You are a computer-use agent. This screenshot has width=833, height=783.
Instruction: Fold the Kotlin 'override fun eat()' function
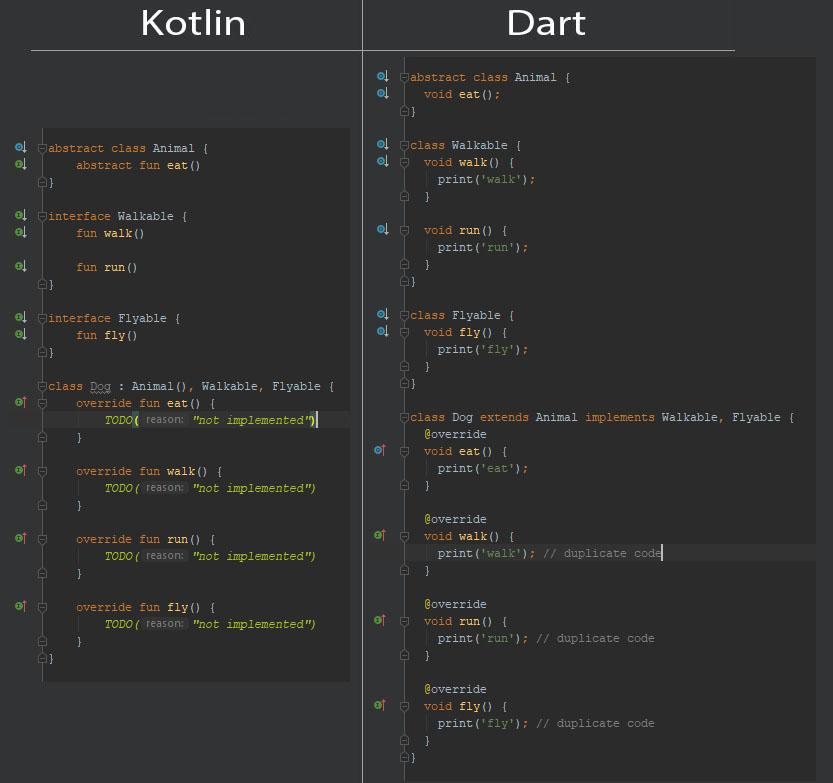coord(42,403)
